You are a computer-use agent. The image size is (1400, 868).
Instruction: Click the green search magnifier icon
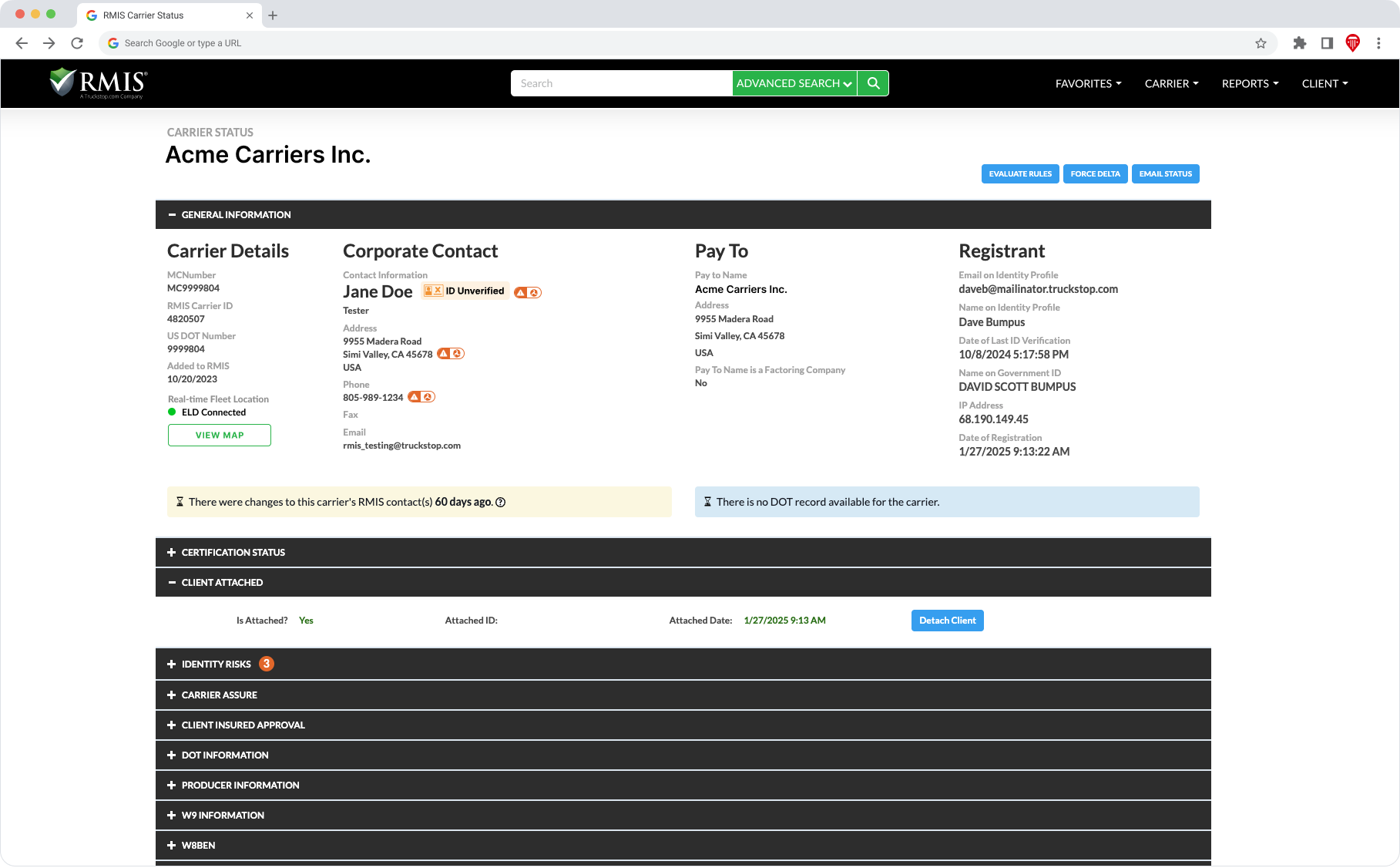click(873, 83)
